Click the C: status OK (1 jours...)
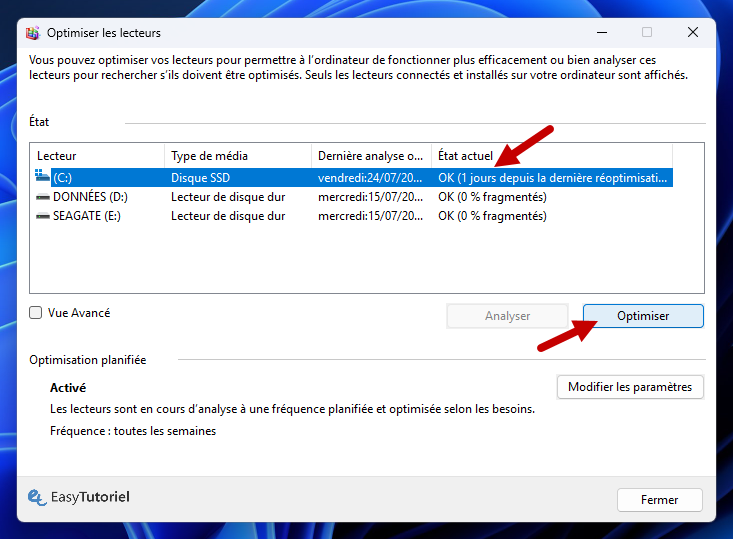This screenshot has height=539, width=733. click(553, 178)
